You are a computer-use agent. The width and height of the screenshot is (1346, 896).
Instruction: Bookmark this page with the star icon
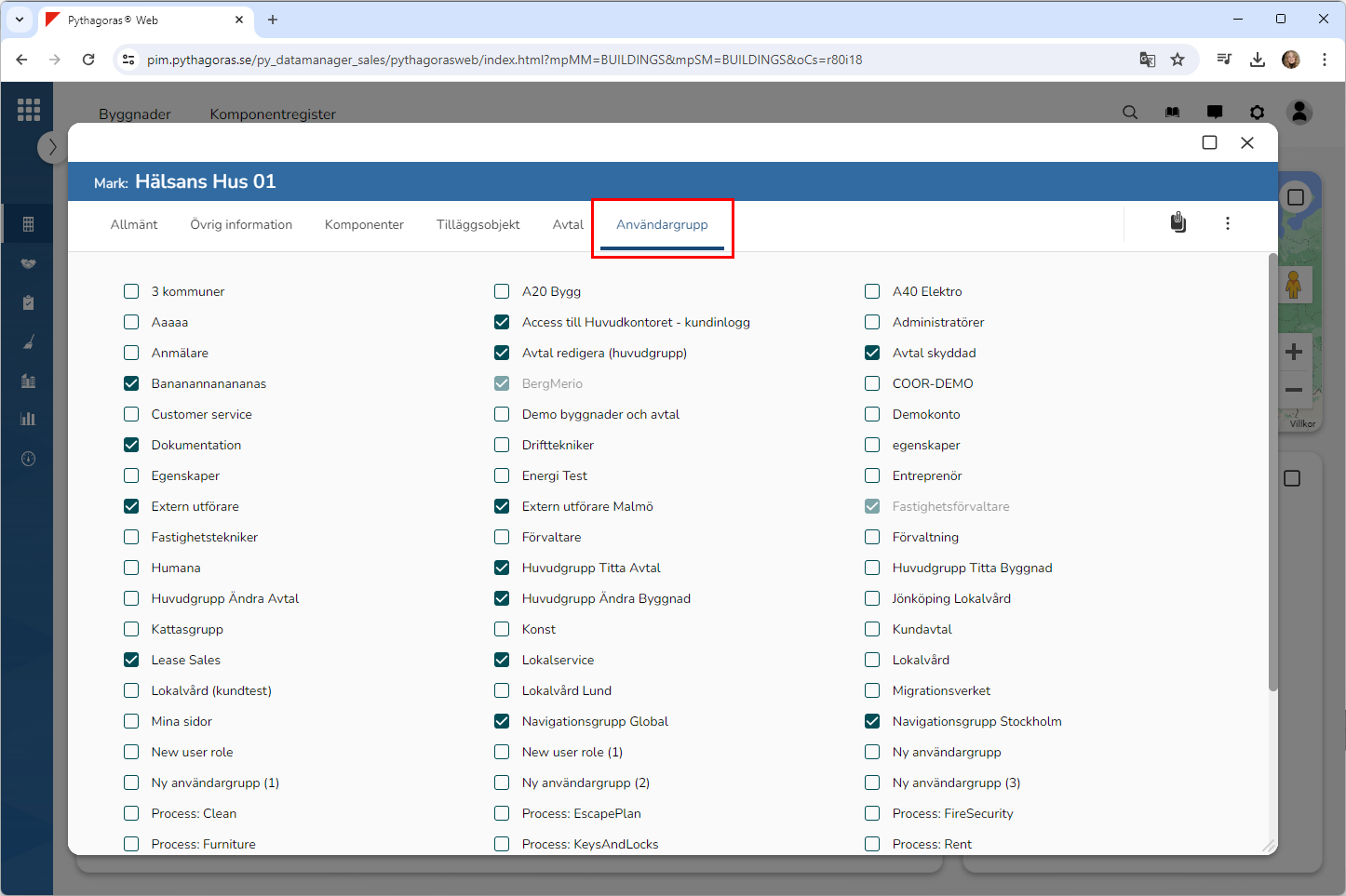(x=1178, y=60)
